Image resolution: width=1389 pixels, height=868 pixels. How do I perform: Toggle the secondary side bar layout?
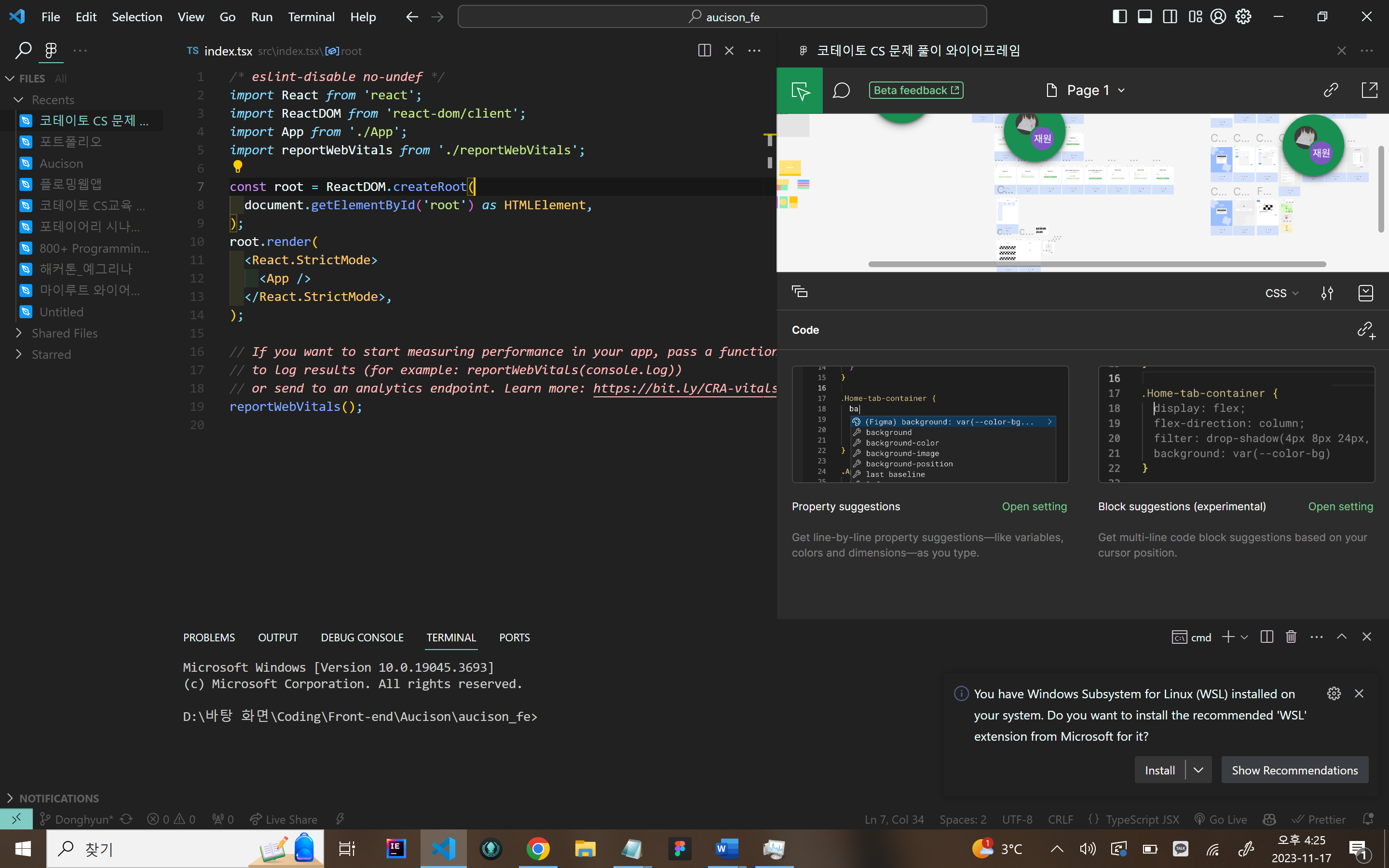tap(1170, 17)
